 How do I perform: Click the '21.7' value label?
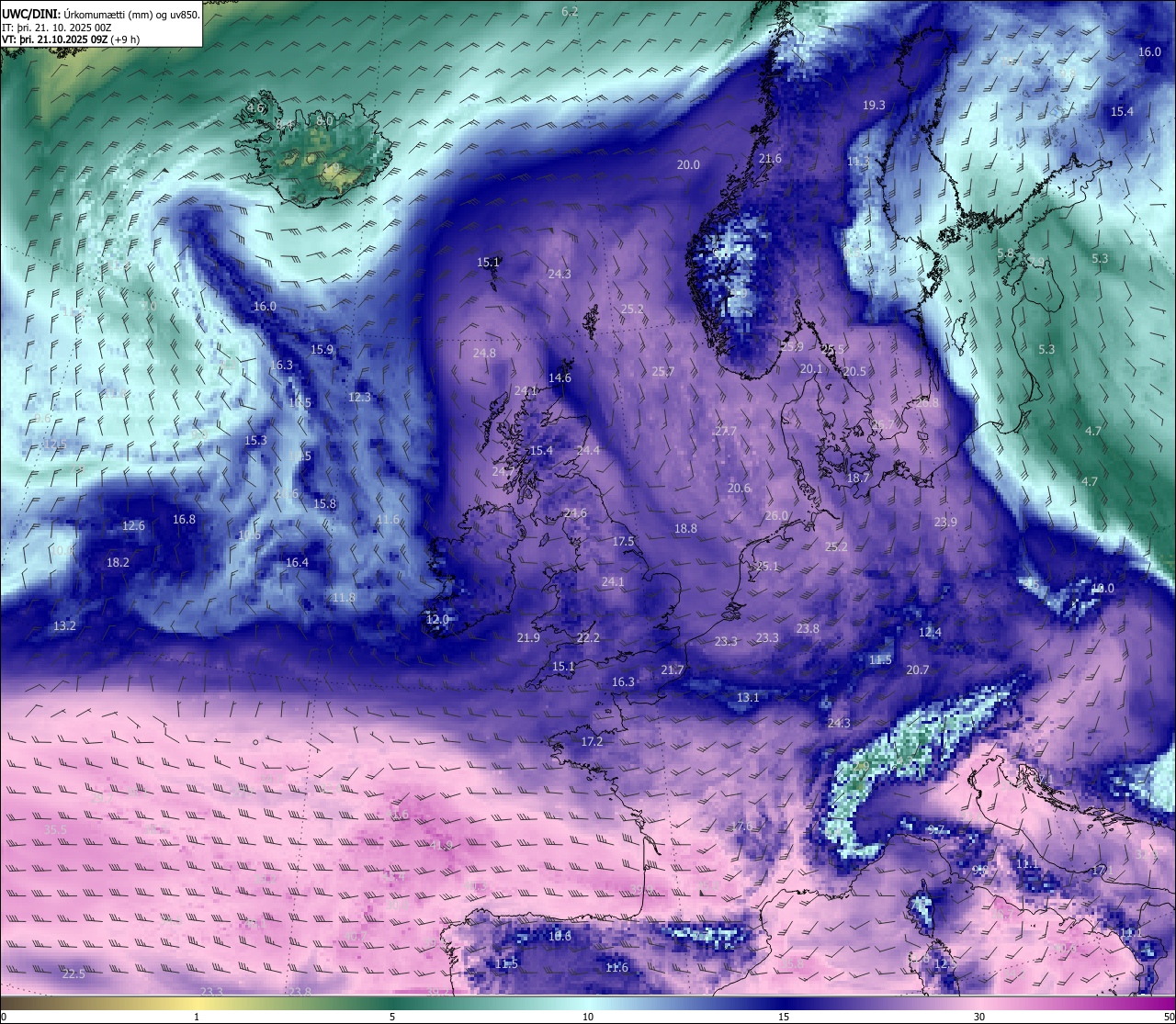(673, 670)
